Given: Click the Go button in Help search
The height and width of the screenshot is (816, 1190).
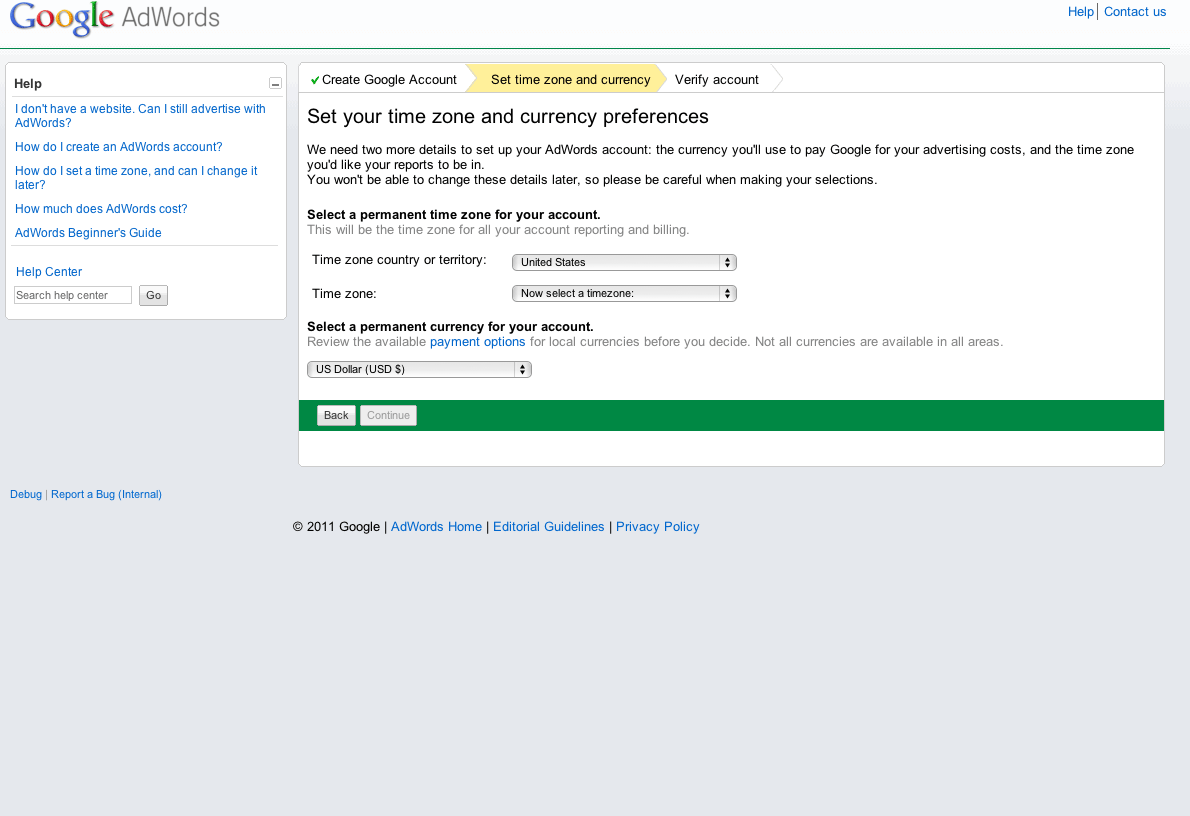Looking at the screenshot, I should 153,295.
